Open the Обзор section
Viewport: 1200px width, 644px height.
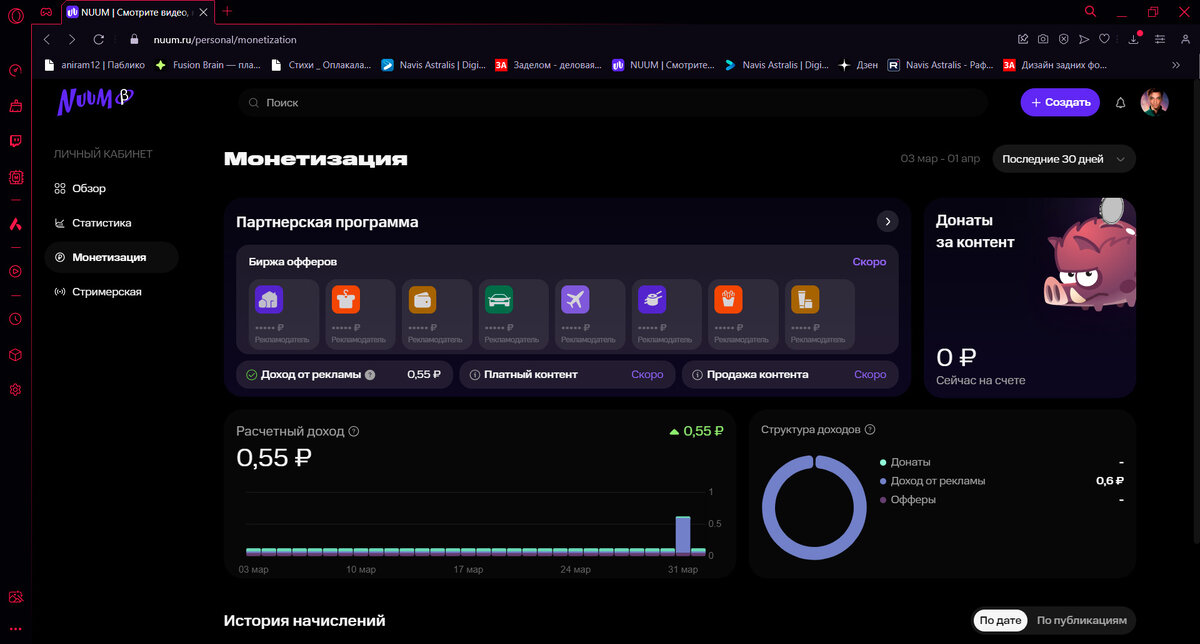[91, 188]
